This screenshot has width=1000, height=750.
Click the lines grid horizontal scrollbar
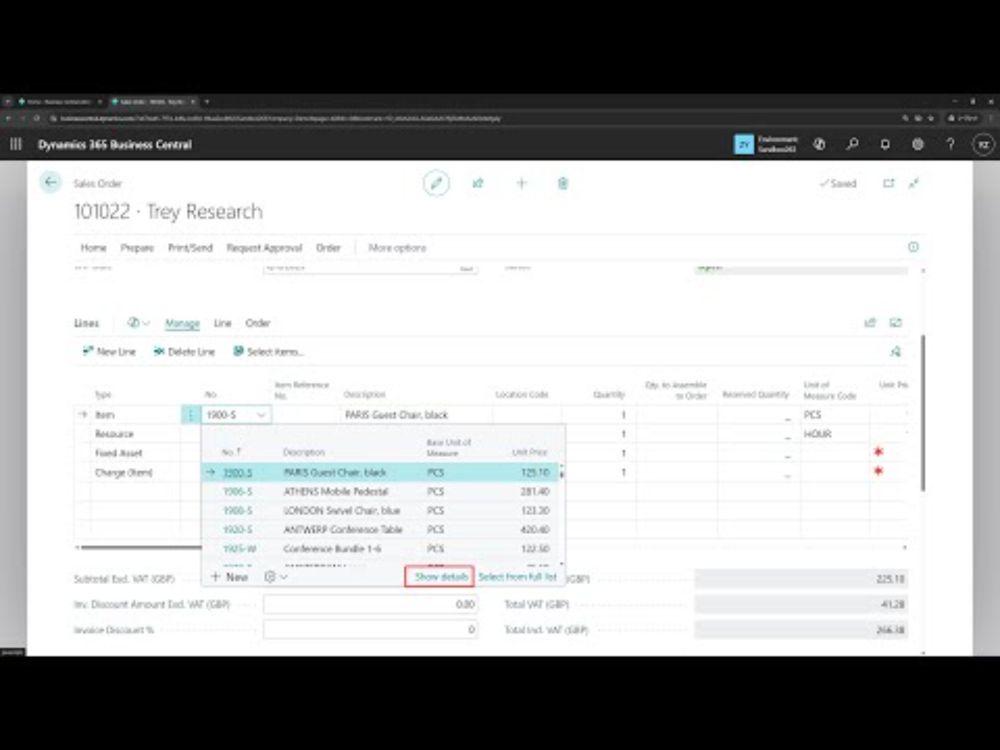coord(140,547)
